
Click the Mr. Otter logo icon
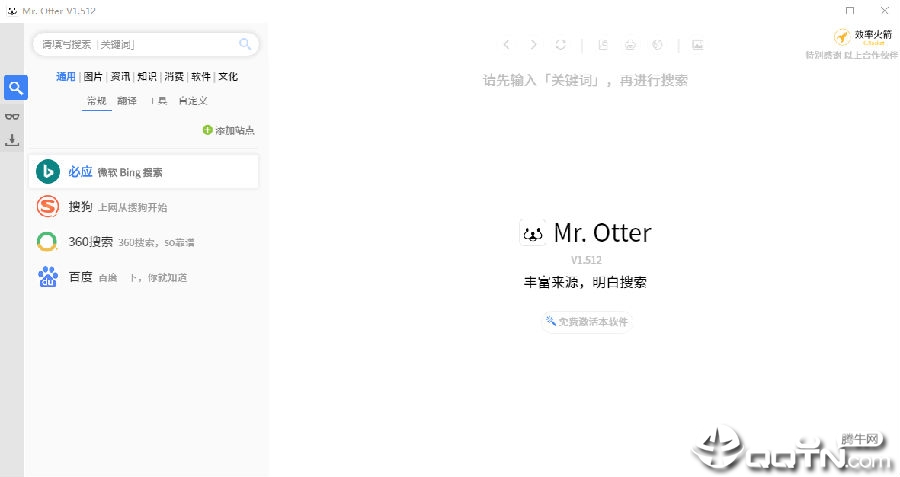pos(533,233)
